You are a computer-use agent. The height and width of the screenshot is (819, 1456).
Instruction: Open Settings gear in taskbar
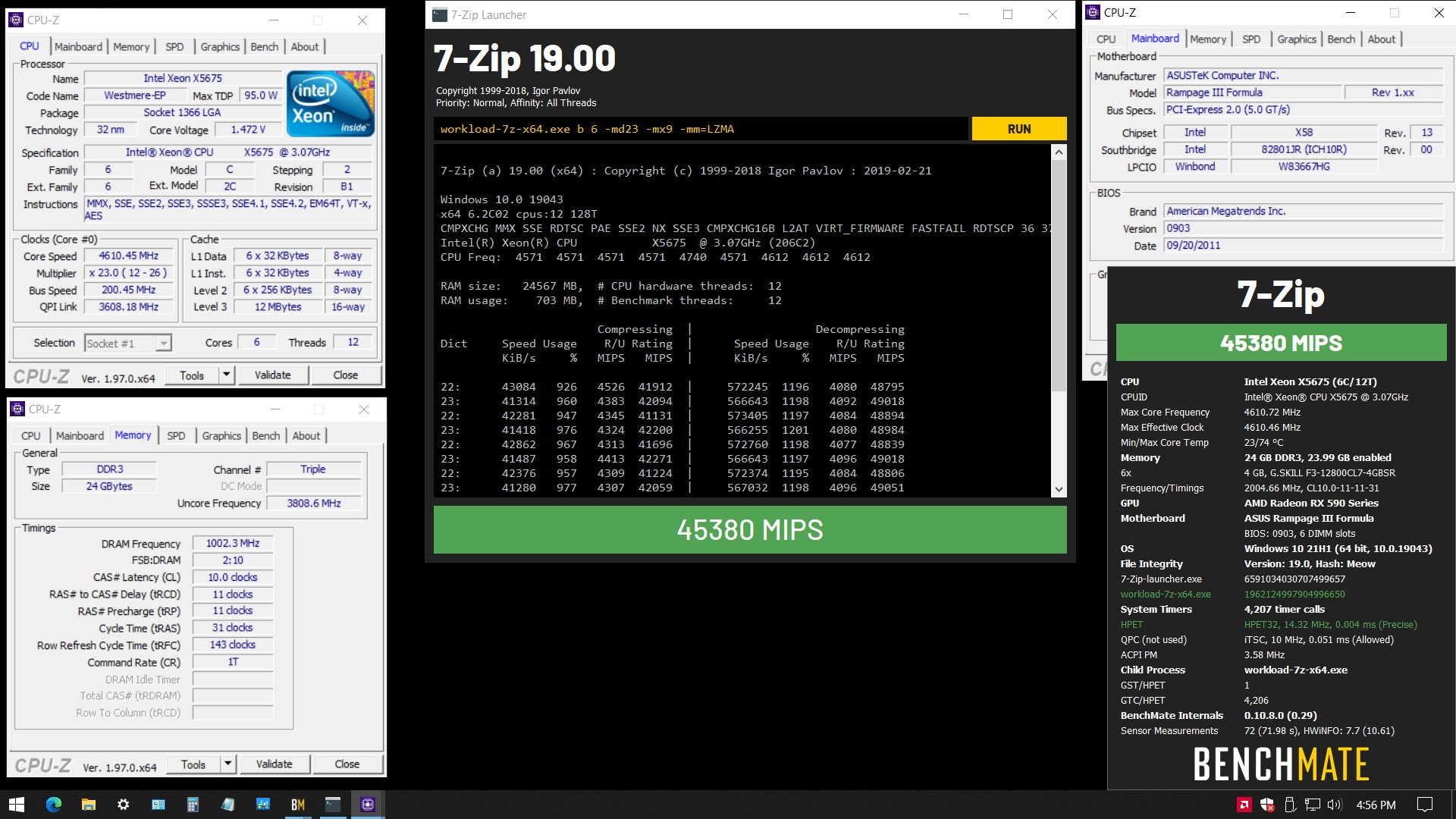[x=124, y=805]
